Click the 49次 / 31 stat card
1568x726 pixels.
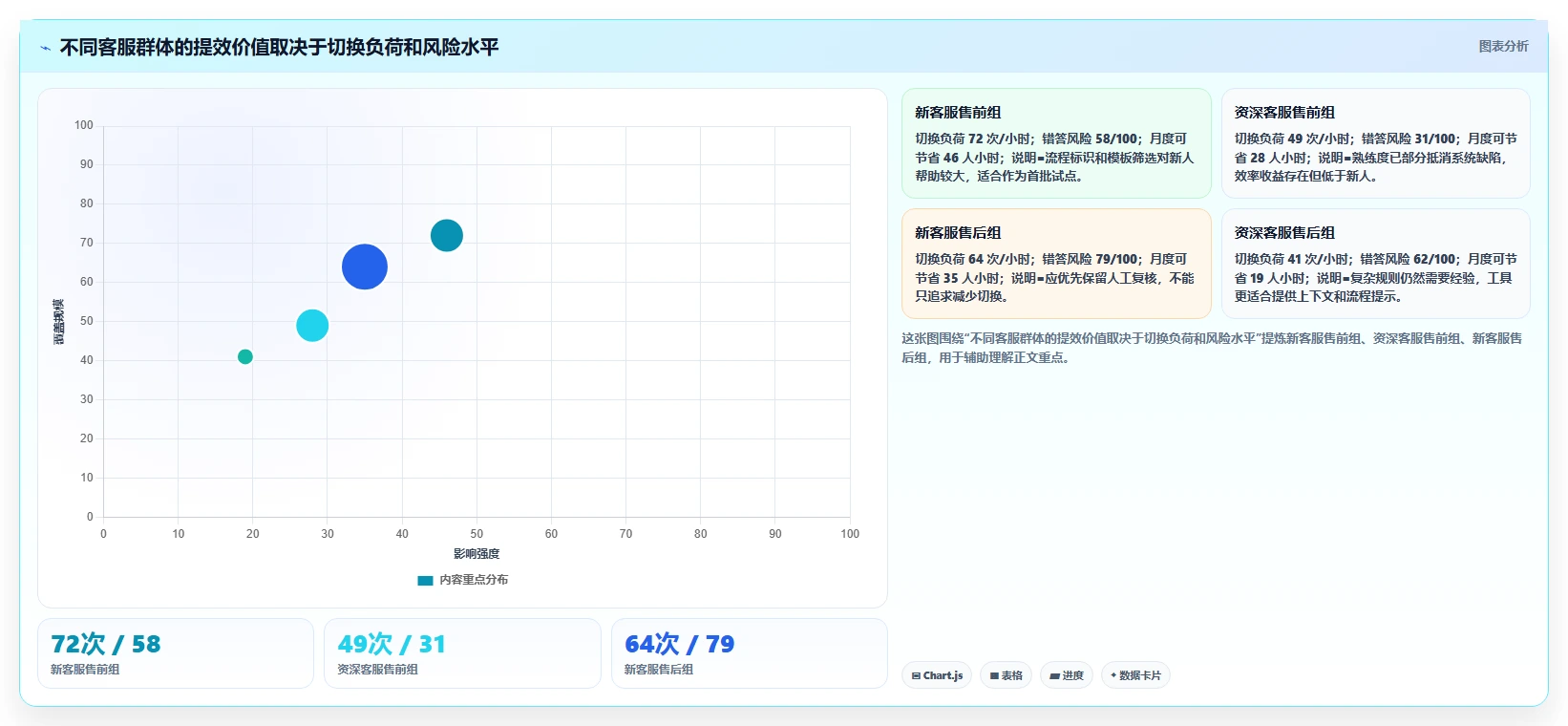[462, 653]
